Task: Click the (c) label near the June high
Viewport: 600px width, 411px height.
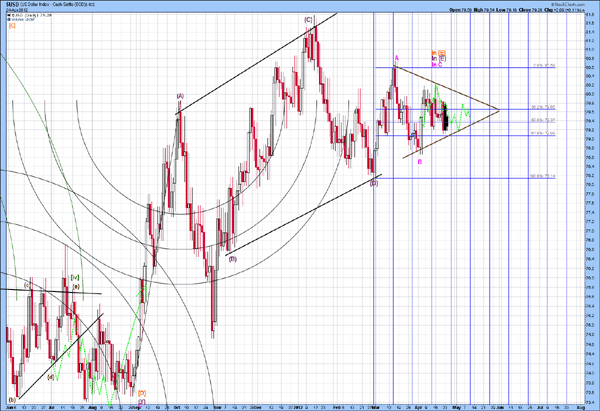Action: [x=28, y=285]
